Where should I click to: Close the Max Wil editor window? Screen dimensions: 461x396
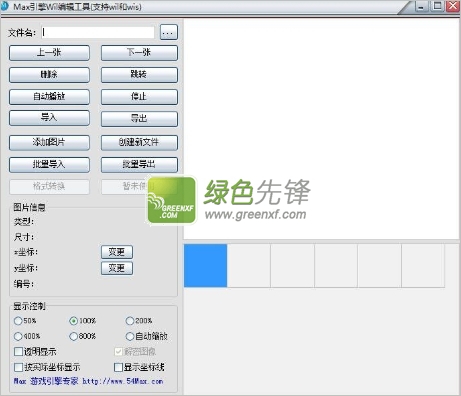453,6
